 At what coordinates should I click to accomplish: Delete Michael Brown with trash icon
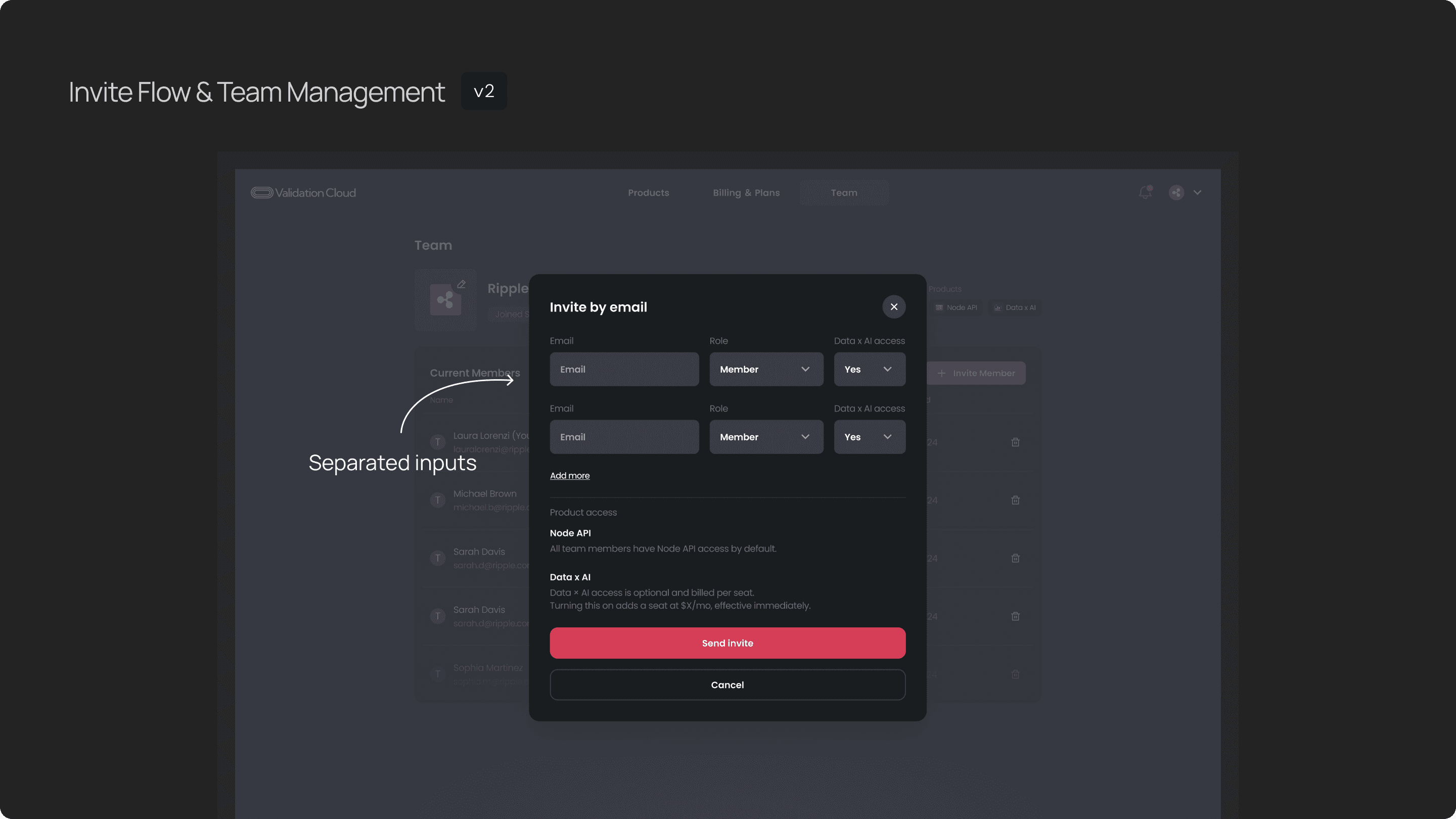coord(1015,500)
